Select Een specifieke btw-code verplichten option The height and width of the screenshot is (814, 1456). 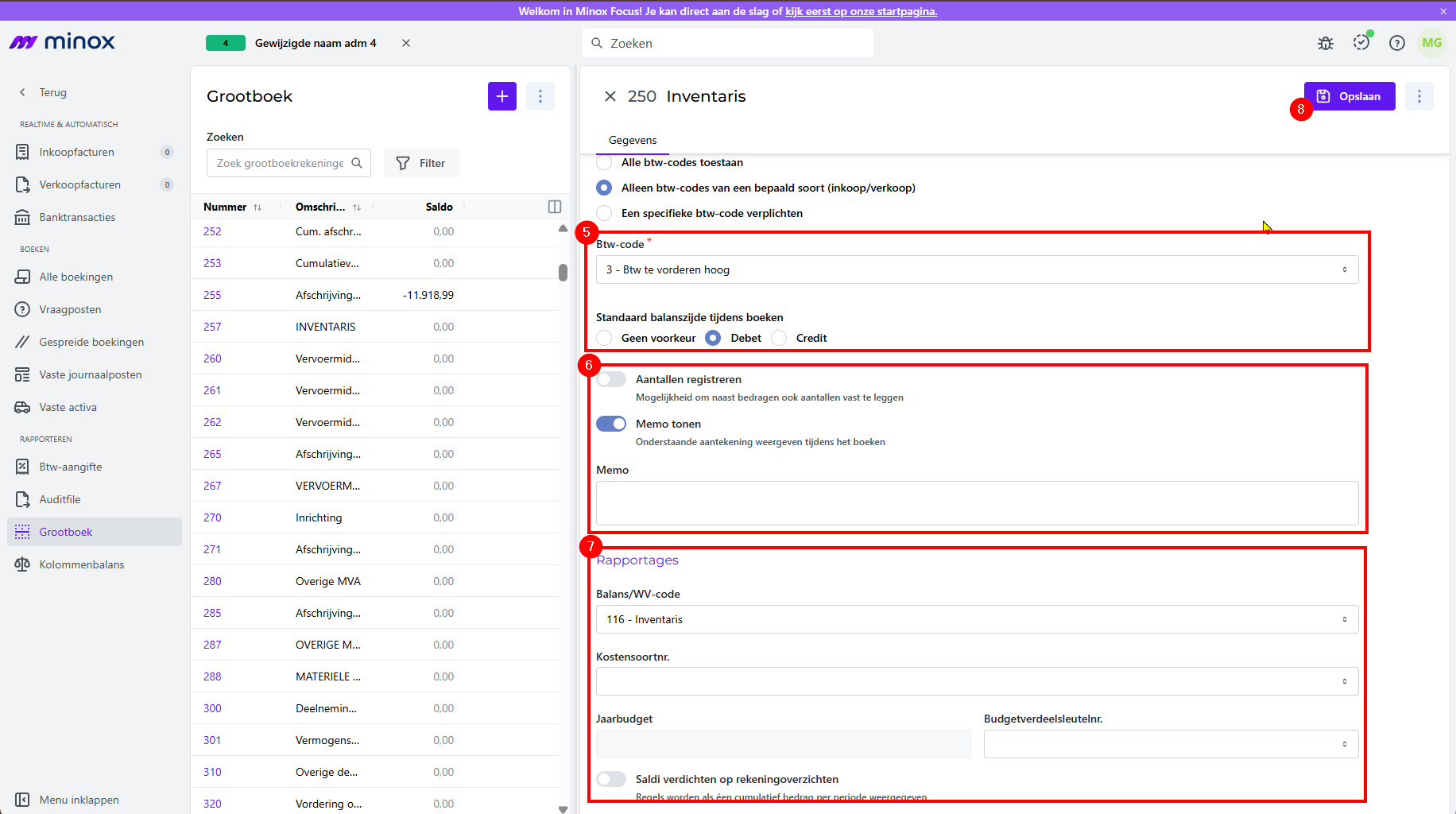tap(604, 213)
